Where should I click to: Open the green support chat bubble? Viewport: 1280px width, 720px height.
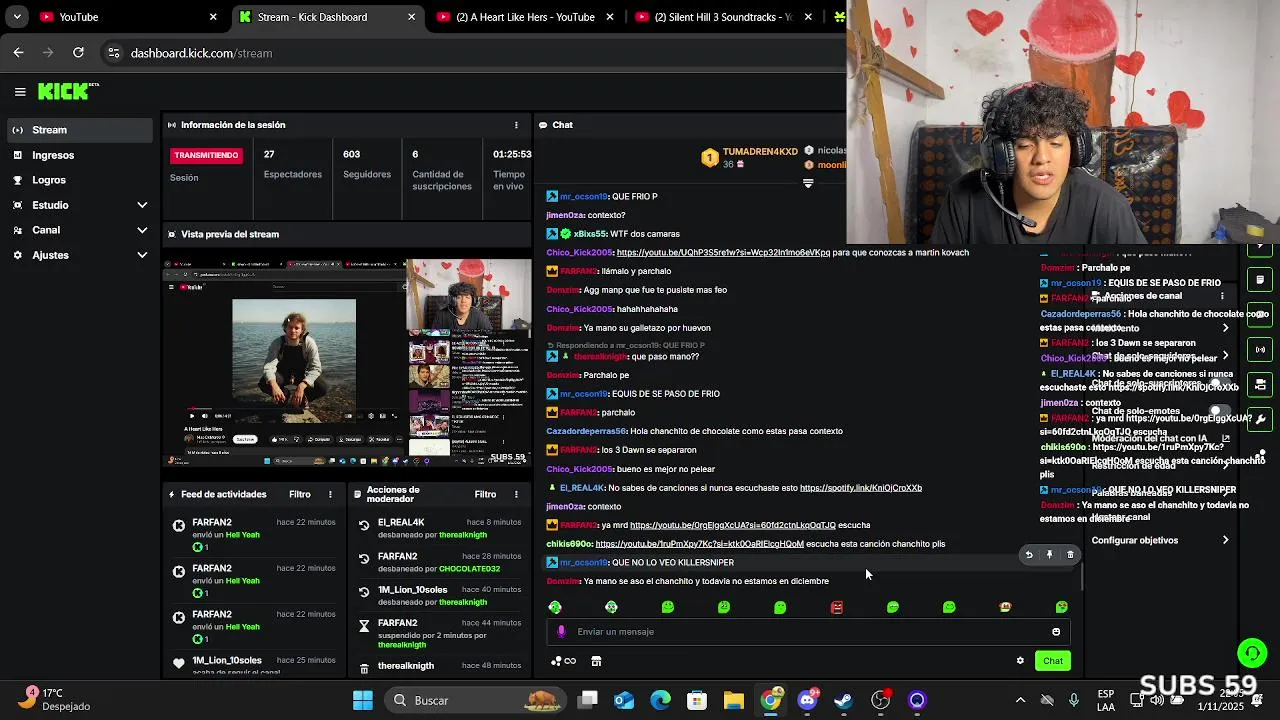pyautogui.click(x=1252, y=653)
